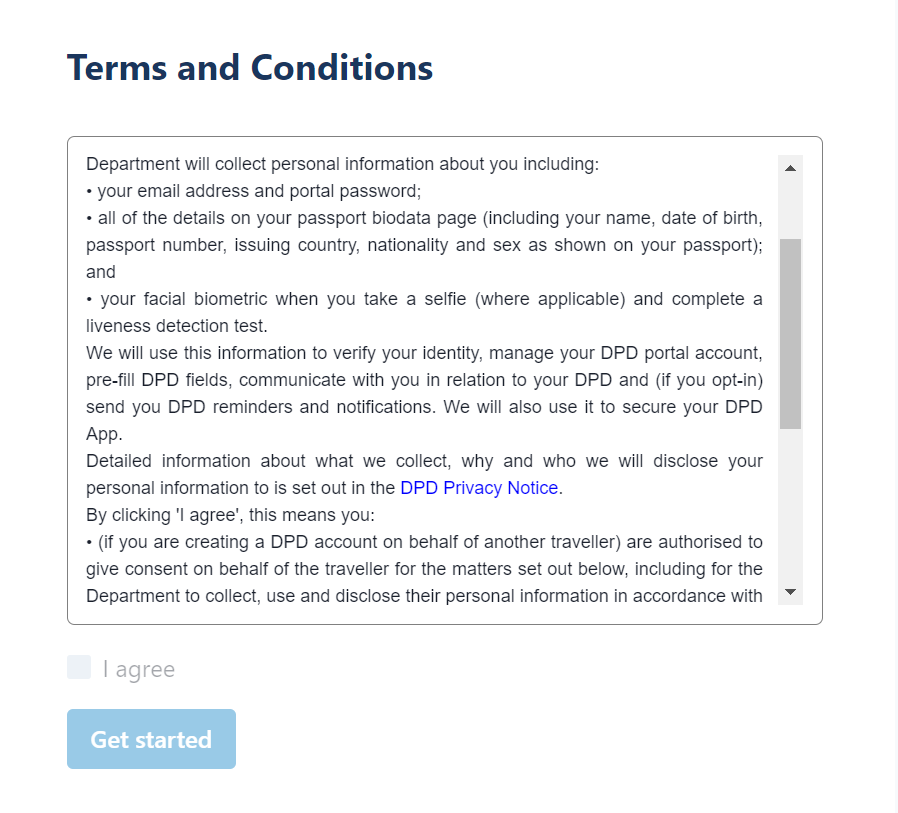The image size is (898, 813).
Task: Open the DPD Privacy Notice link
Action: pos(479,488)
